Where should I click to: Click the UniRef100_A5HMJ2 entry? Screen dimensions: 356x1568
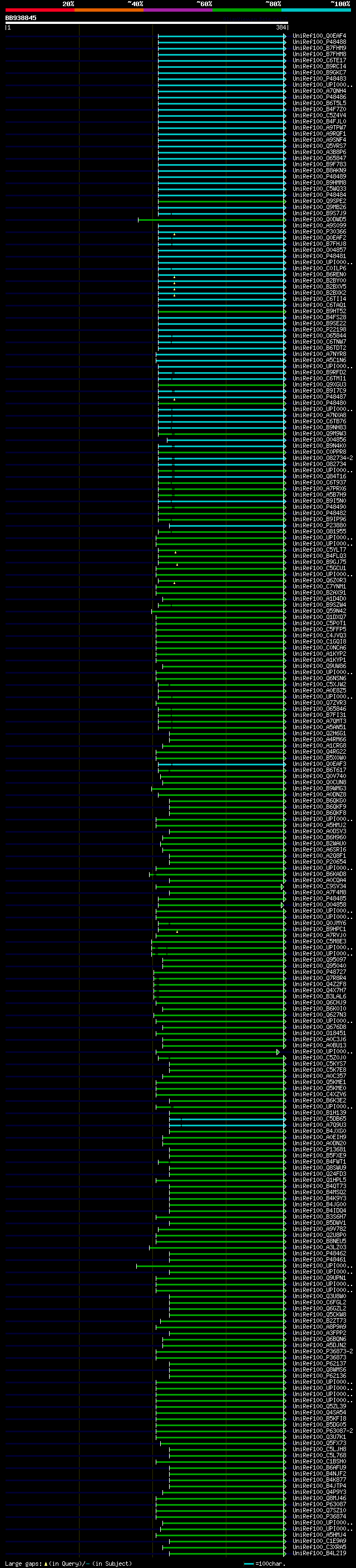pyautogui.click(x=319, y=825)
